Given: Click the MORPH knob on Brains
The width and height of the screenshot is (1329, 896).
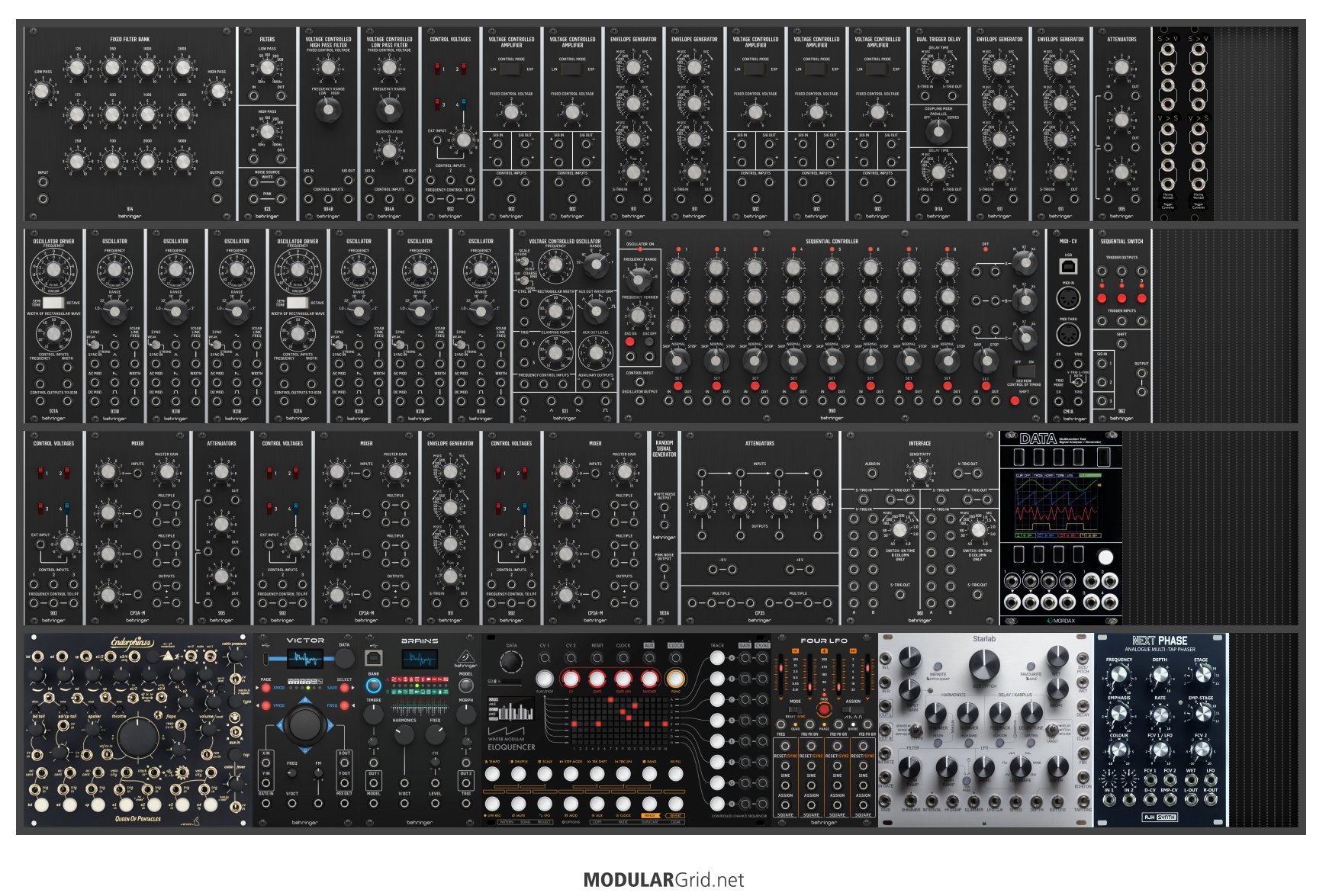Looking at the screenshot, I should (x=466, y=714).
